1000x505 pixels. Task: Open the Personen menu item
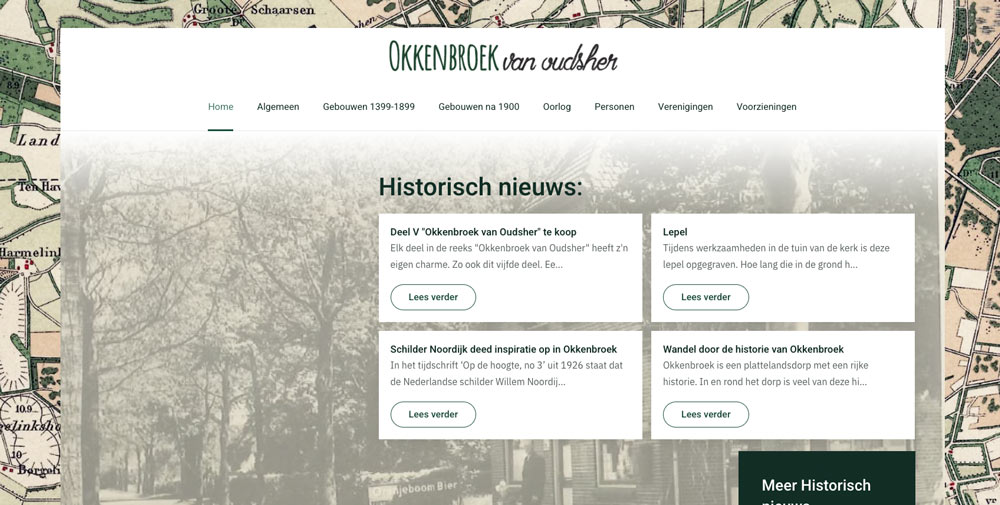tap(614, 107)
